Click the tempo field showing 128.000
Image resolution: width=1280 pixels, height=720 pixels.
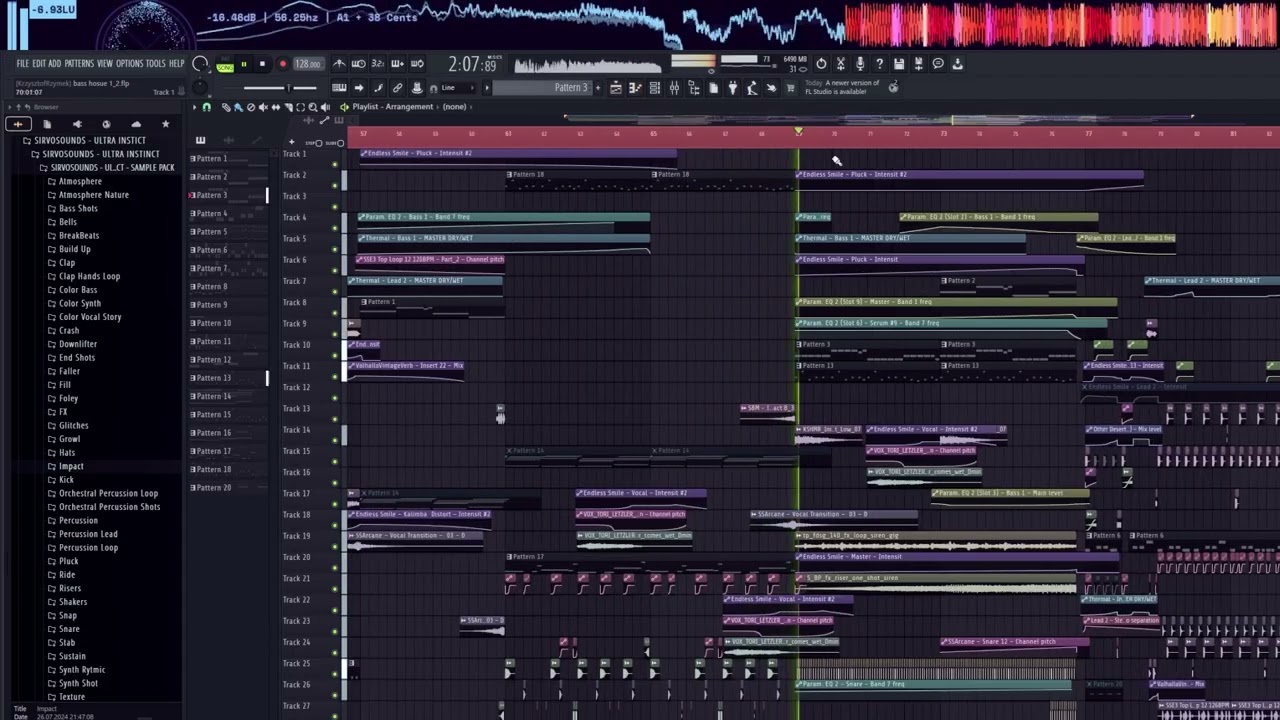[308, 64]
